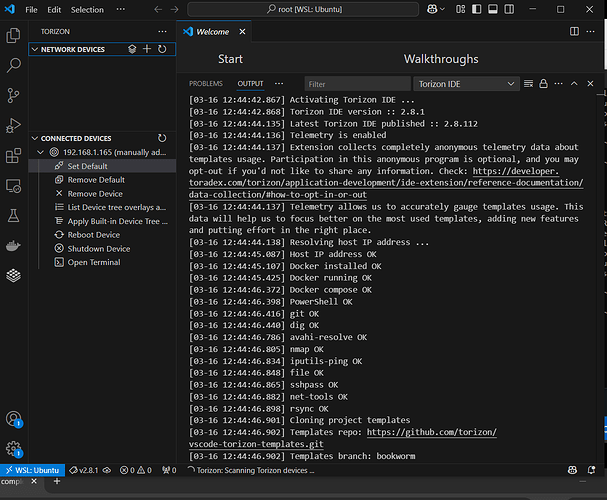Go back in navigation history
Image resolution: width=607 pixels, height=500 pixels.
pos(158,9)
